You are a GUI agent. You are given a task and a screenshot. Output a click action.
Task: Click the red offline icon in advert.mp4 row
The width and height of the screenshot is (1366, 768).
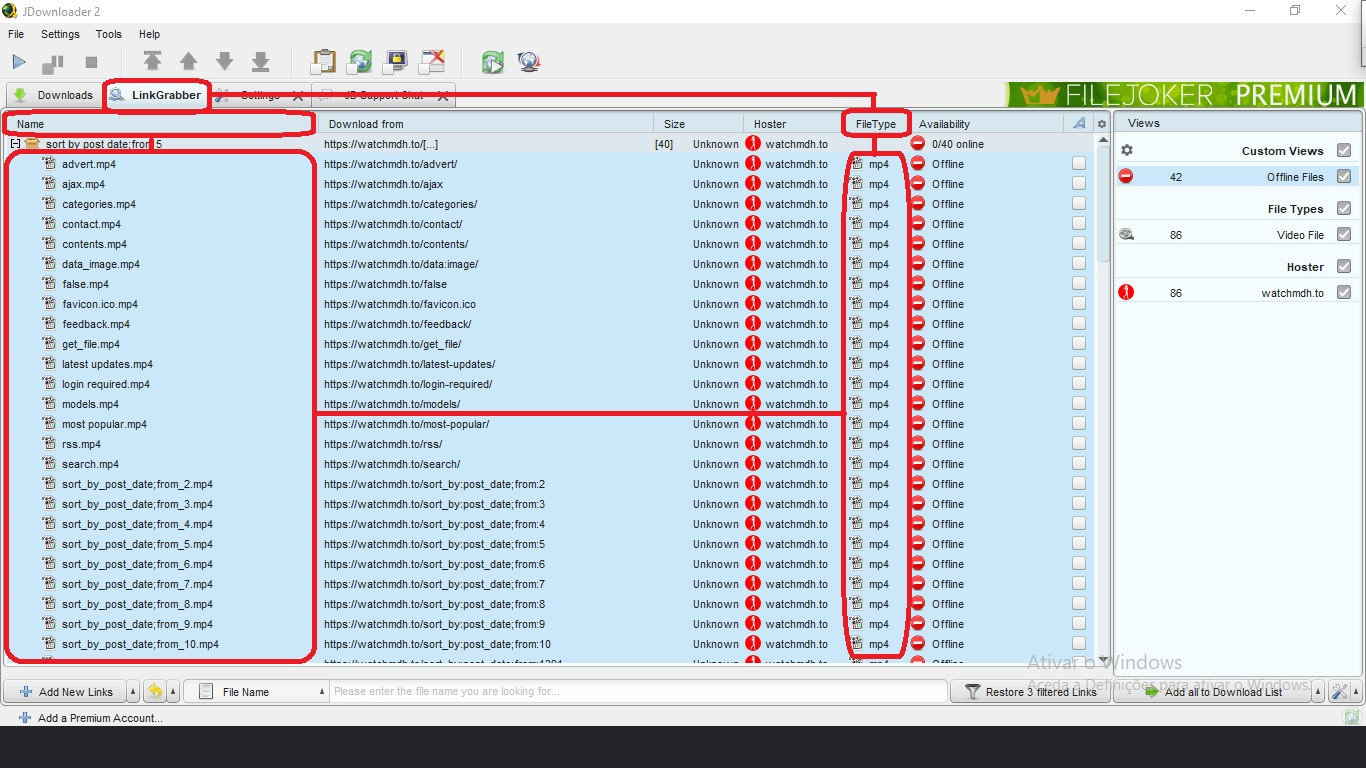917,164
